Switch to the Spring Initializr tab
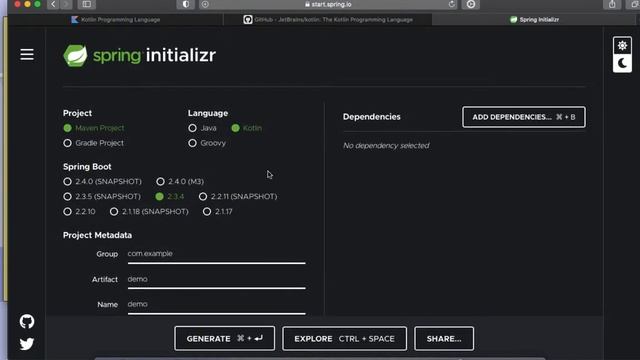Image resolution: width=640 pixels, height=360 pixels. pos(534,20)
